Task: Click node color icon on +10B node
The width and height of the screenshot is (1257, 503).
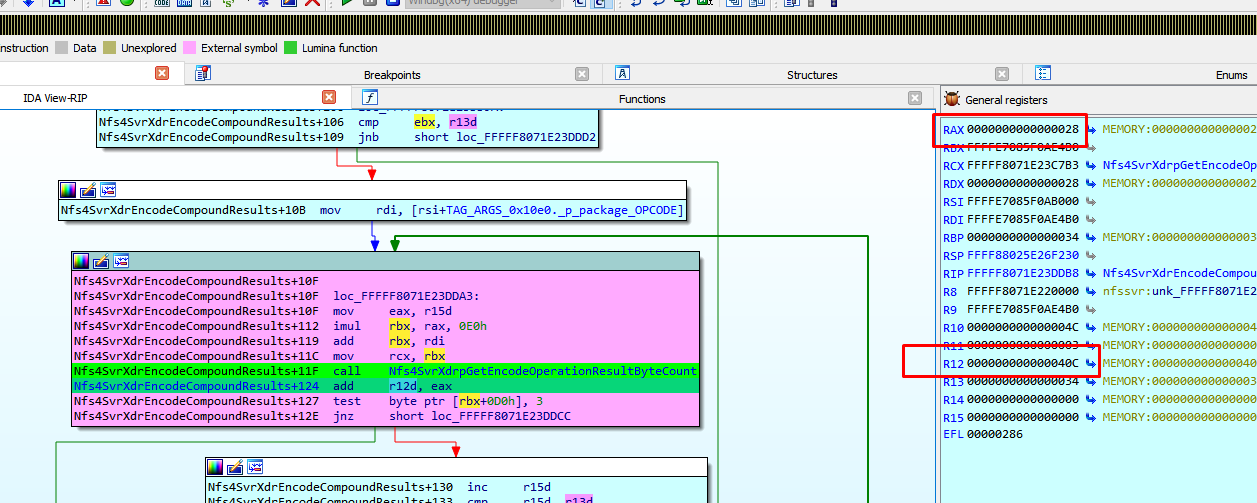Action: pyautogui.click(x=68, y=190)
